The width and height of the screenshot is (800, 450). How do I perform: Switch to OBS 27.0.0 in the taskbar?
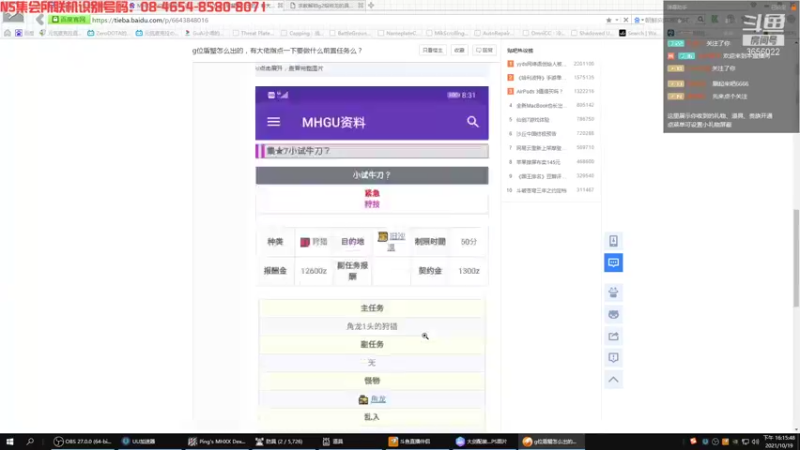click(x=83, y=441)
